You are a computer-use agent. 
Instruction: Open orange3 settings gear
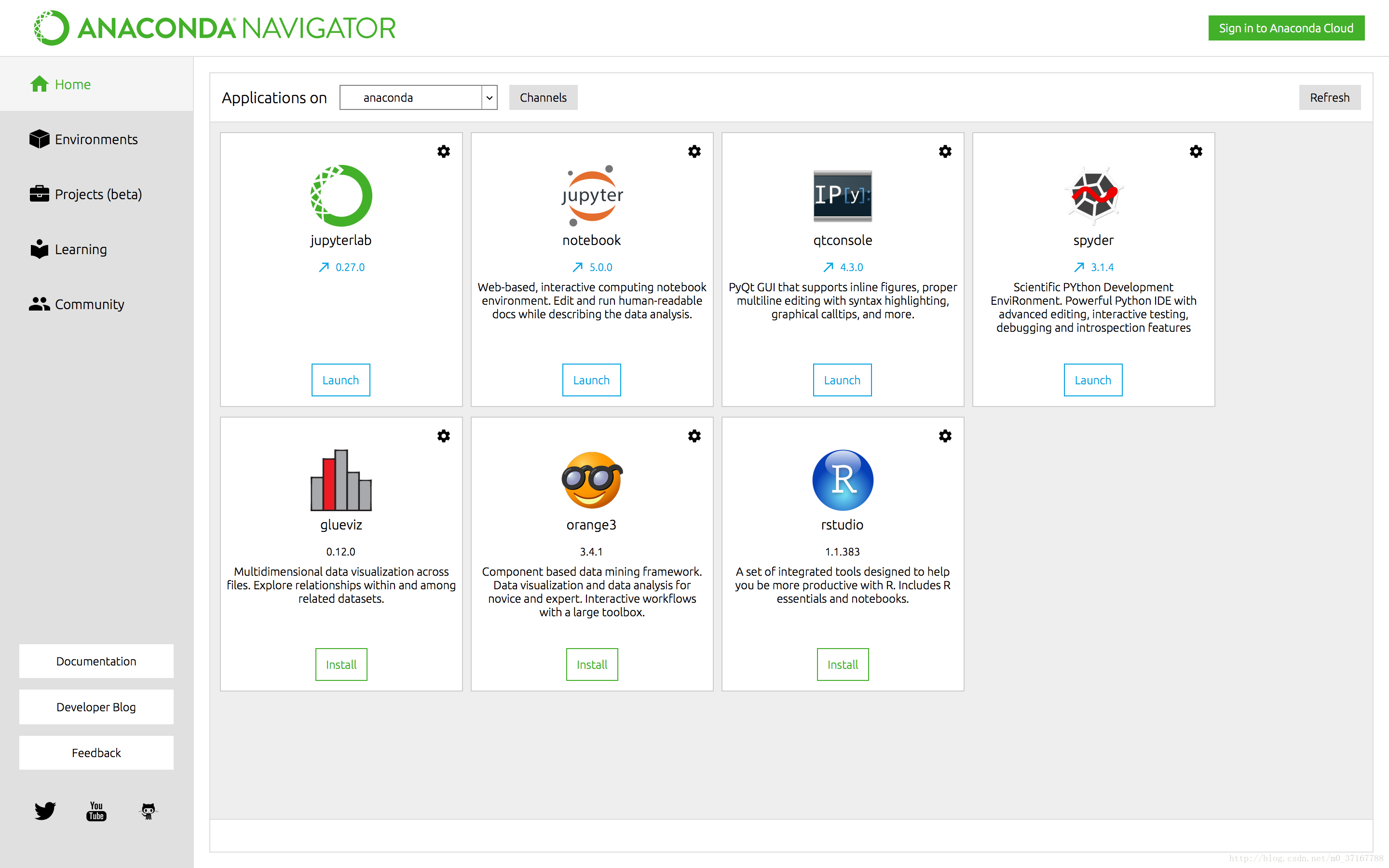694,436
